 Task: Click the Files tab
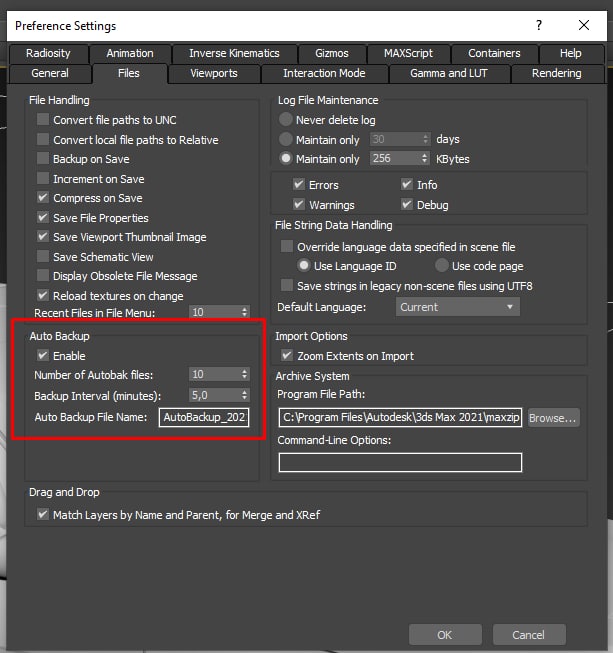[129, 73]
